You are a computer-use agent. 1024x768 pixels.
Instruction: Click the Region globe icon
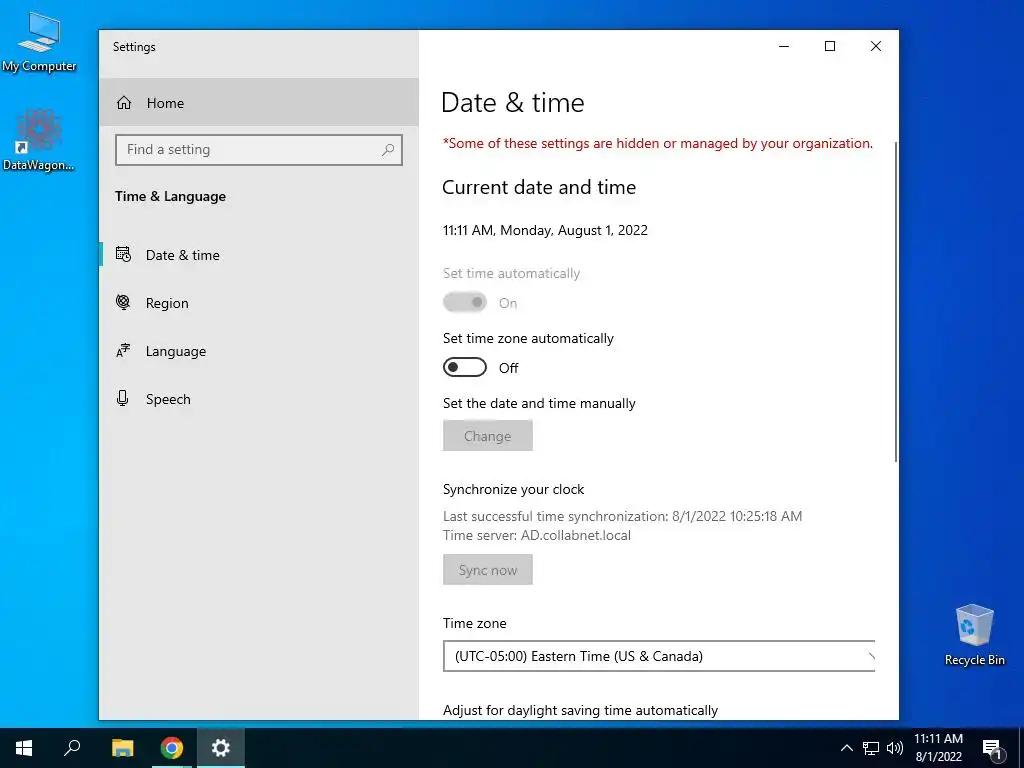click(123, 302)
